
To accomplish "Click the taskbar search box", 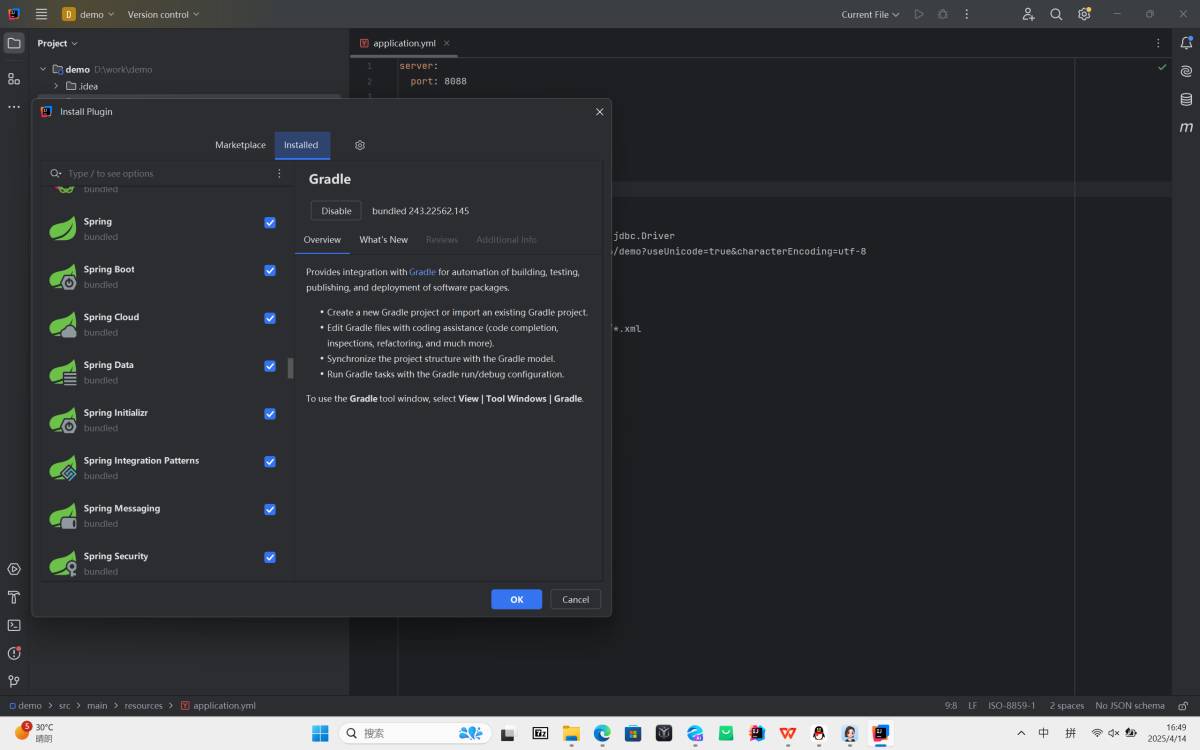I will tap(414, 733).
